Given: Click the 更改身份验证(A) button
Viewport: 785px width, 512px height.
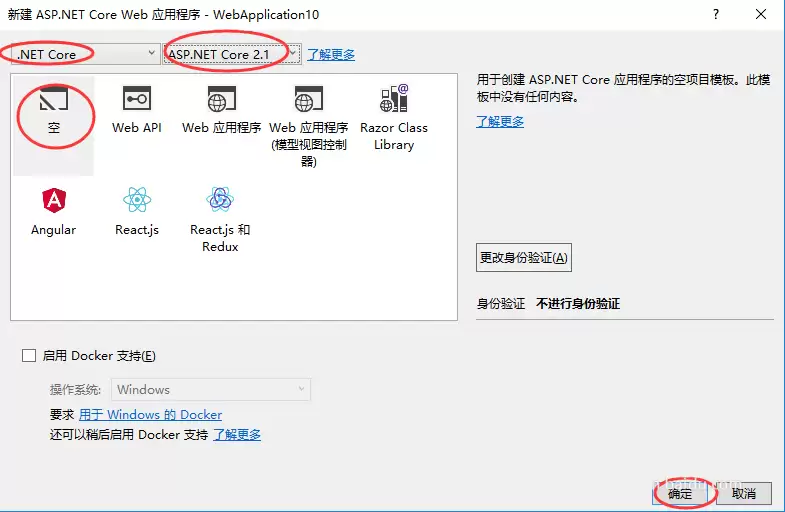Looking at the screenshot, I should [x=524, y=258].
